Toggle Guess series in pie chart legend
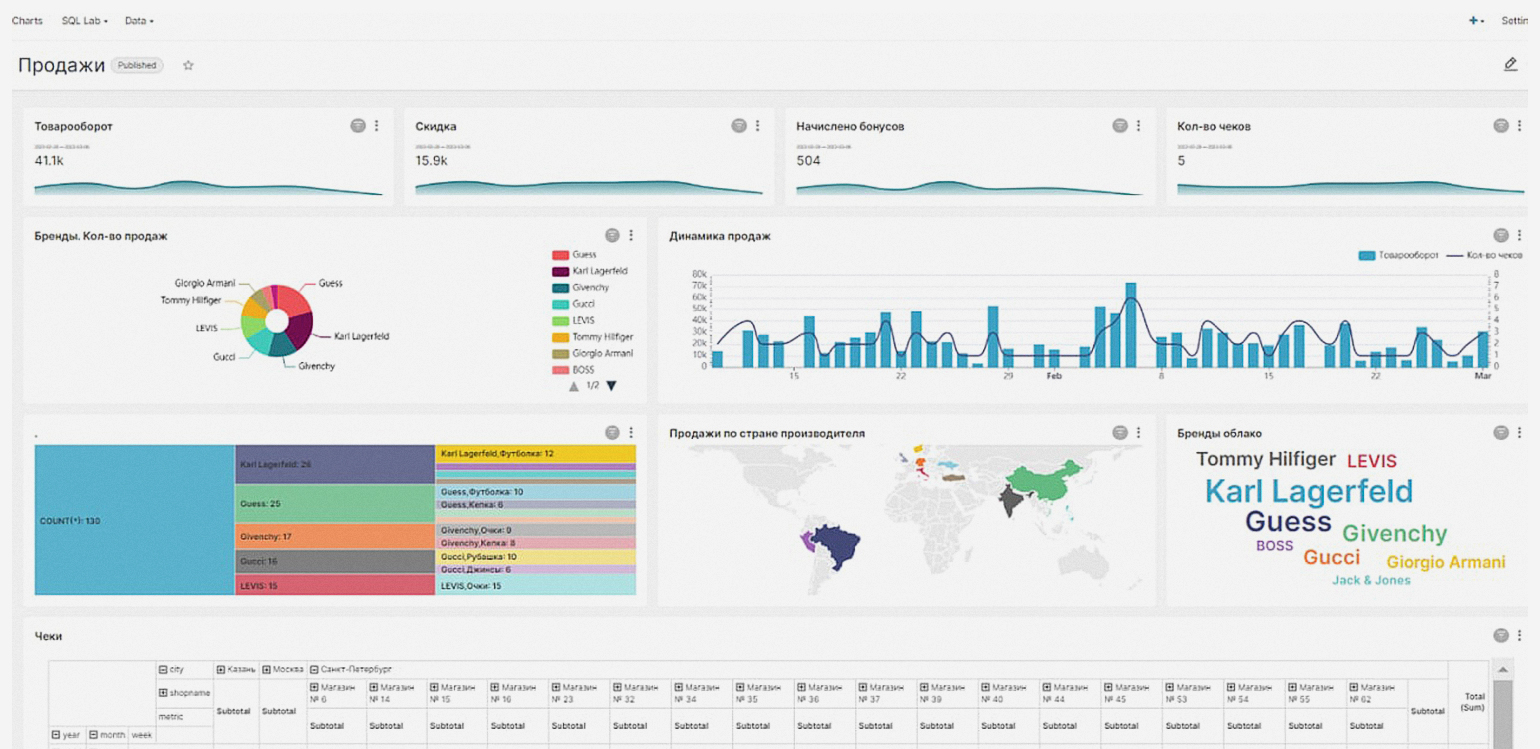The width and height of the screenshot is (1540, 749). [x=583, y=255]
